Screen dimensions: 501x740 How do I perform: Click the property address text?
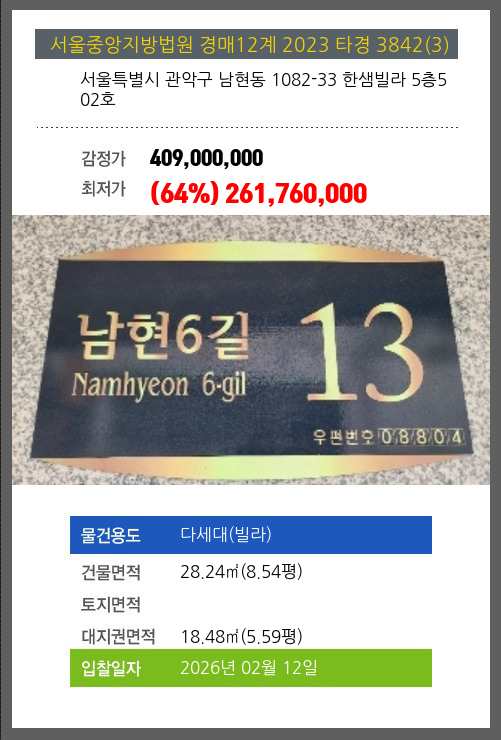click(x=263, y=89)
